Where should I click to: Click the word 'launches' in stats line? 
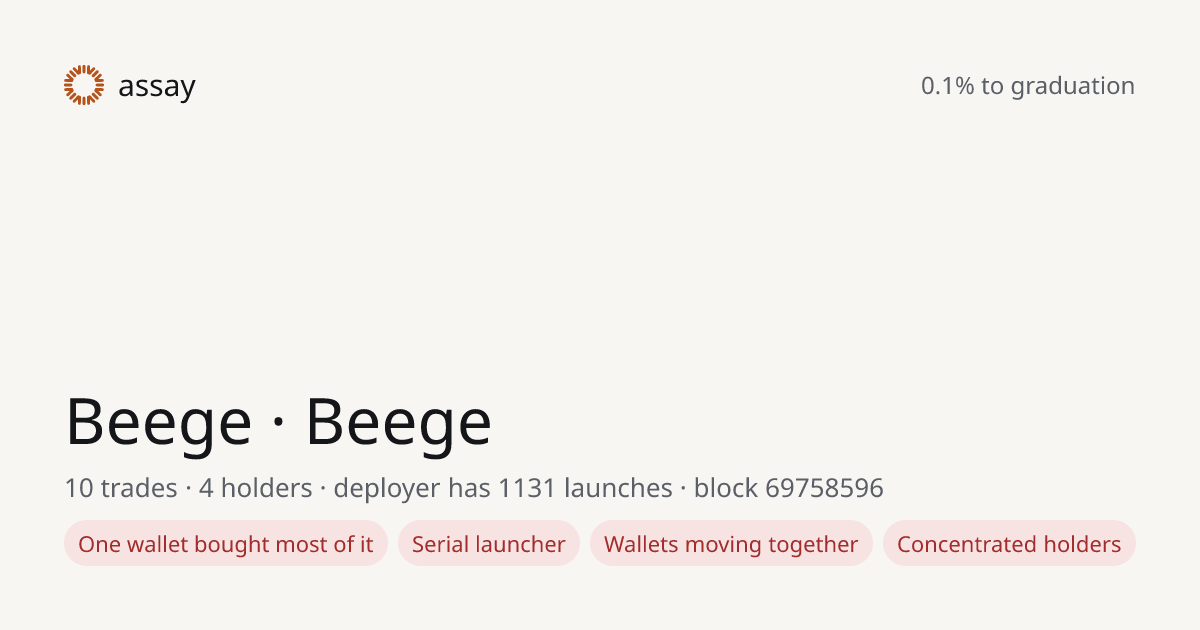coord(618,488)
